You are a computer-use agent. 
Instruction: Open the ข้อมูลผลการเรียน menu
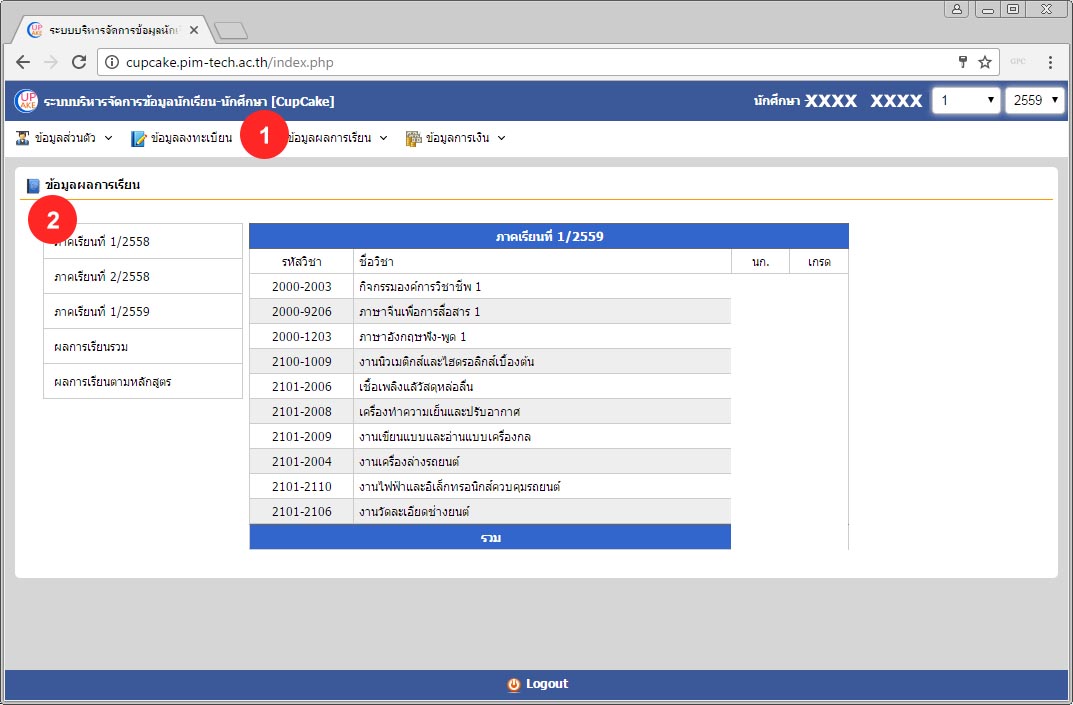(x=336, y=138)
